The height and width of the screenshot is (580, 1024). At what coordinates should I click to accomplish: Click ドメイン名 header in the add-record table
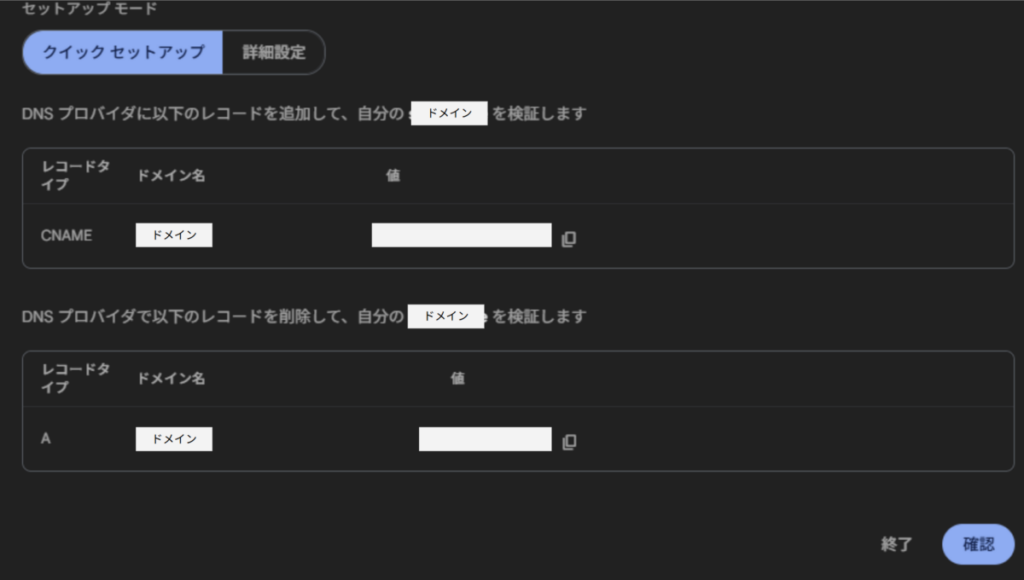[171, 176]
